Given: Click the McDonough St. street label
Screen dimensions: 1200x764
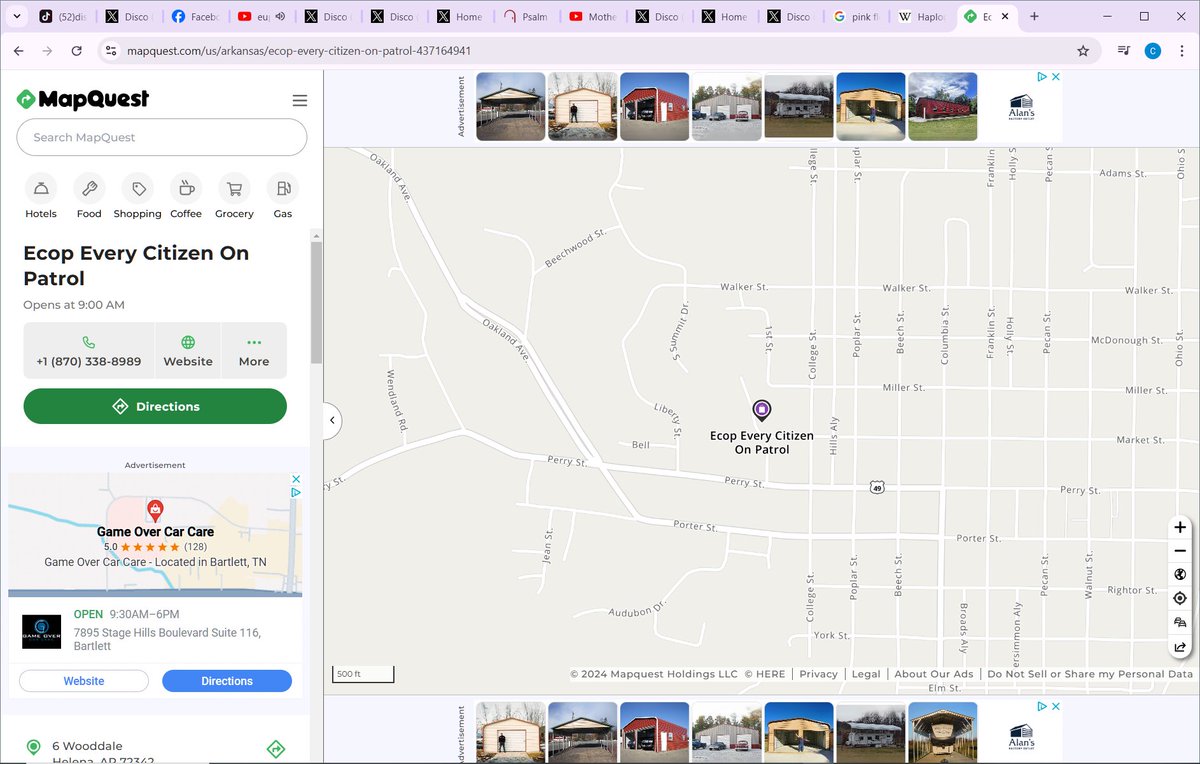Looking at the screenshot, I should point(1127,340).
